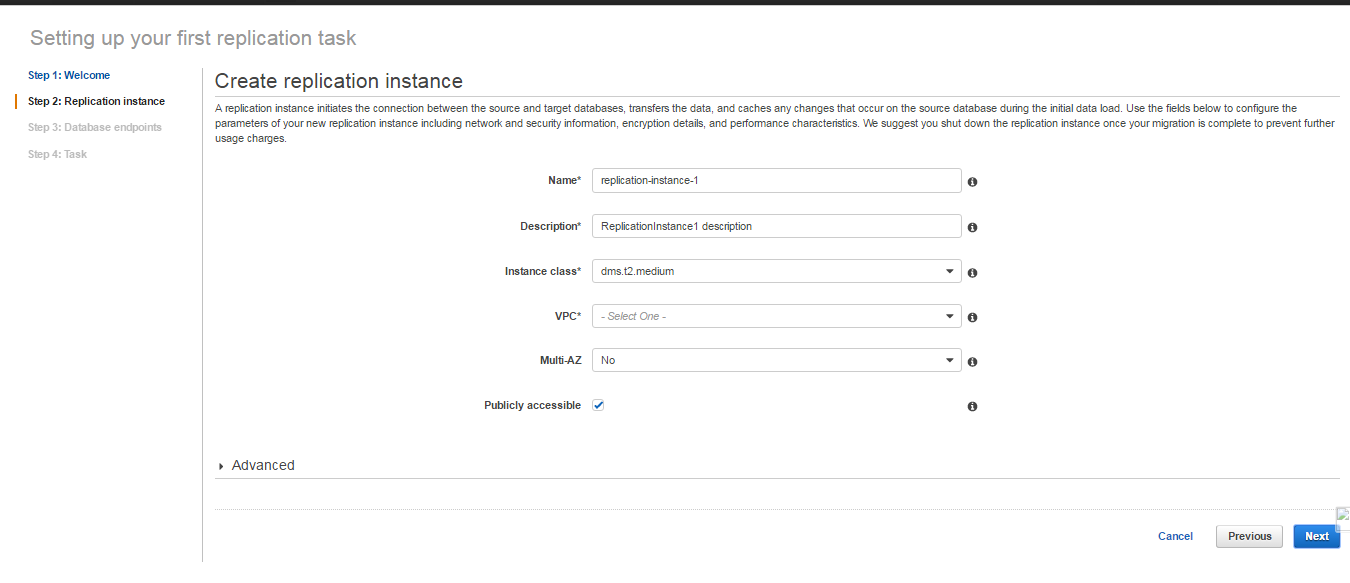This screenshot has height=583, width=1350.
Task: Click info icon for Publicly accessible
Action: coord(972,407)
